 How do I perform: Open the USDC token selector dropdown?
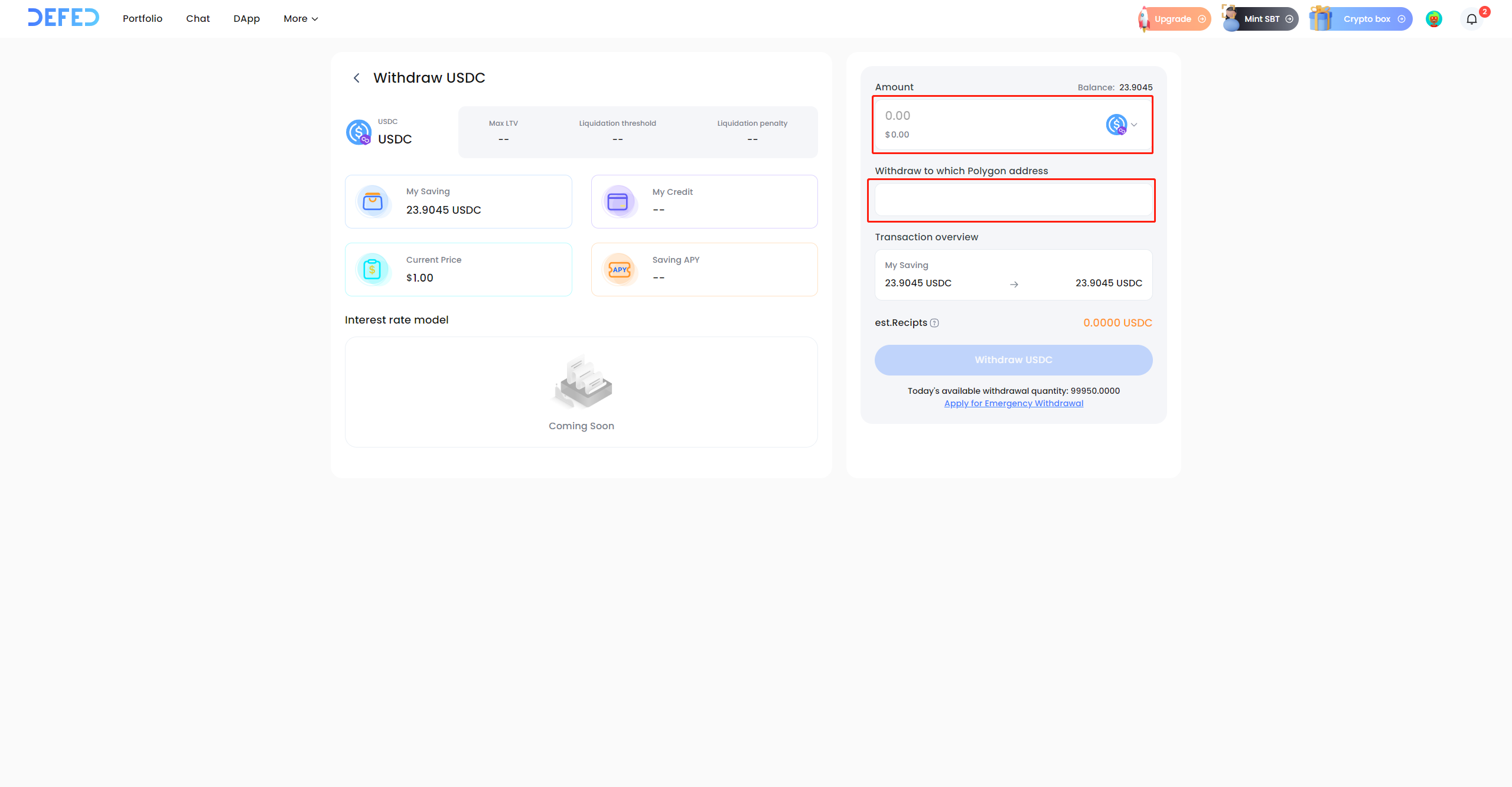pyautogui.click(x=1122, y=125)
